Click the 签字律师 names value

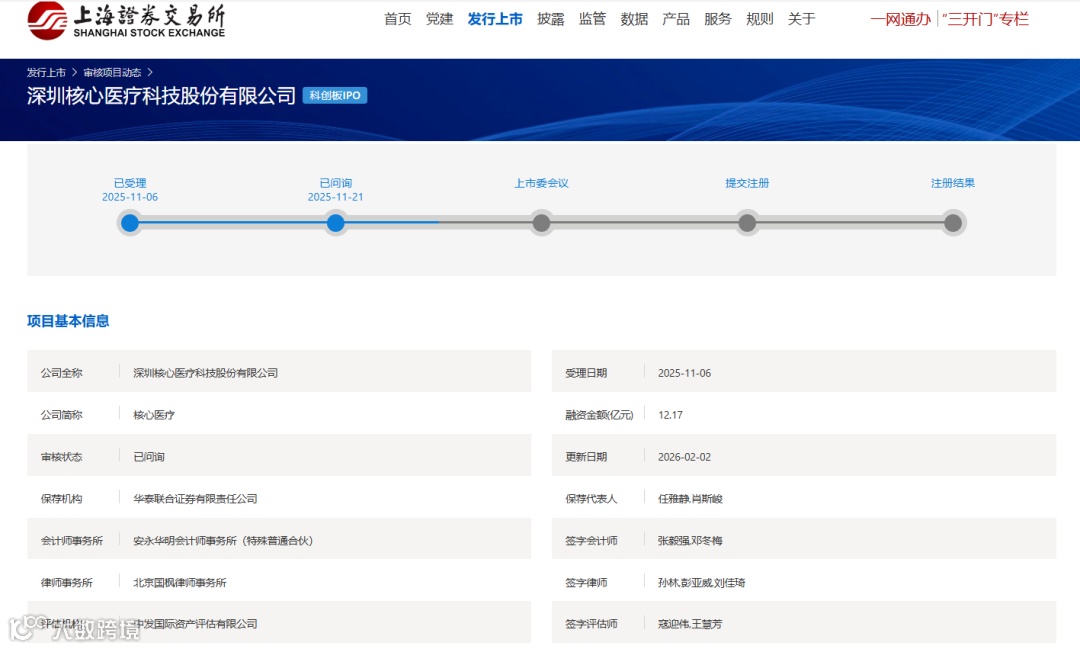(701, 583)
